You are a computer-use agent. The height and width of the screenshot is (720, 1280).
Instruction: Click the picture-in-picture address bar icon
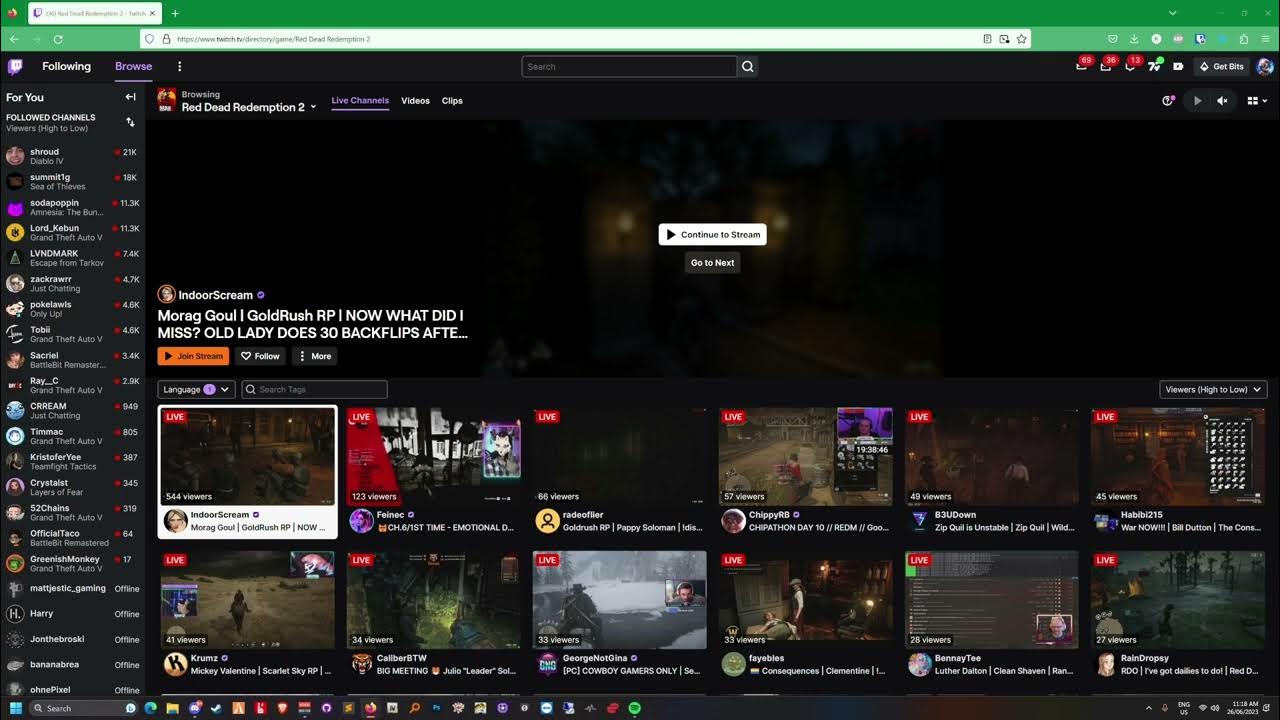[x=1004, y=39]
